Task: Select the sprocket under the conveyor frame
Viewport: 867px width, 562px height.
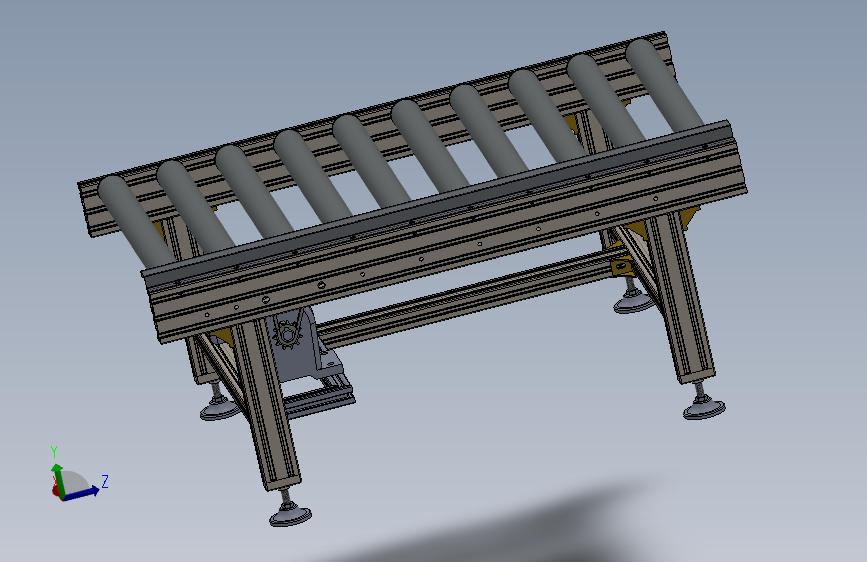Action: (x=286, y=335)
